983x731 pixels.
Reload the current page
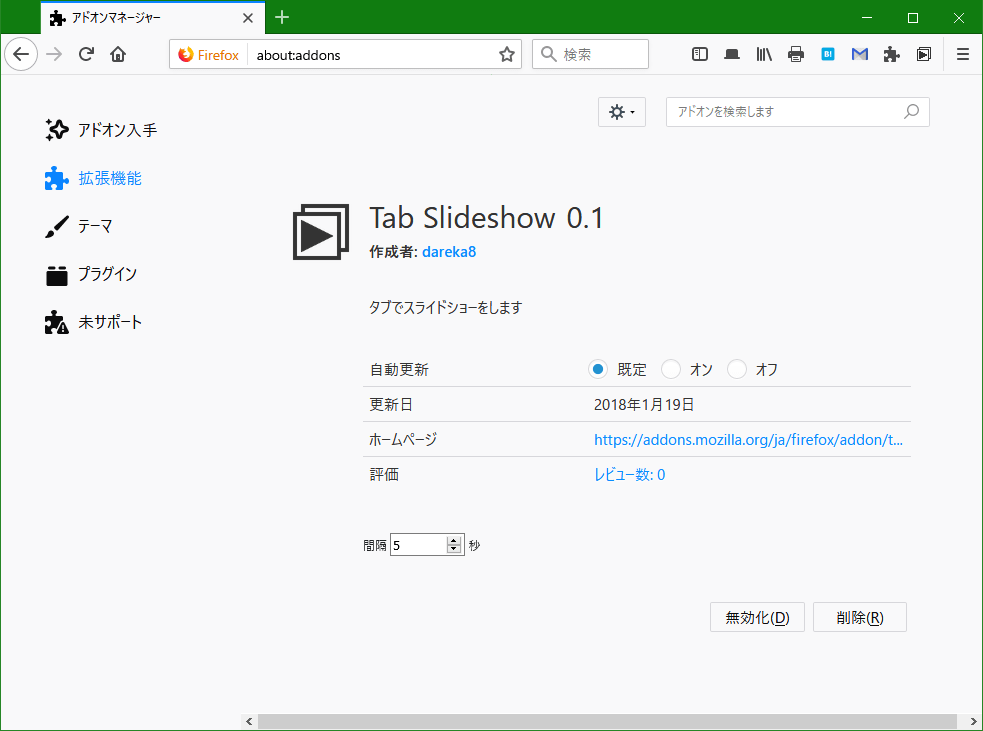[x=87, y=55]
